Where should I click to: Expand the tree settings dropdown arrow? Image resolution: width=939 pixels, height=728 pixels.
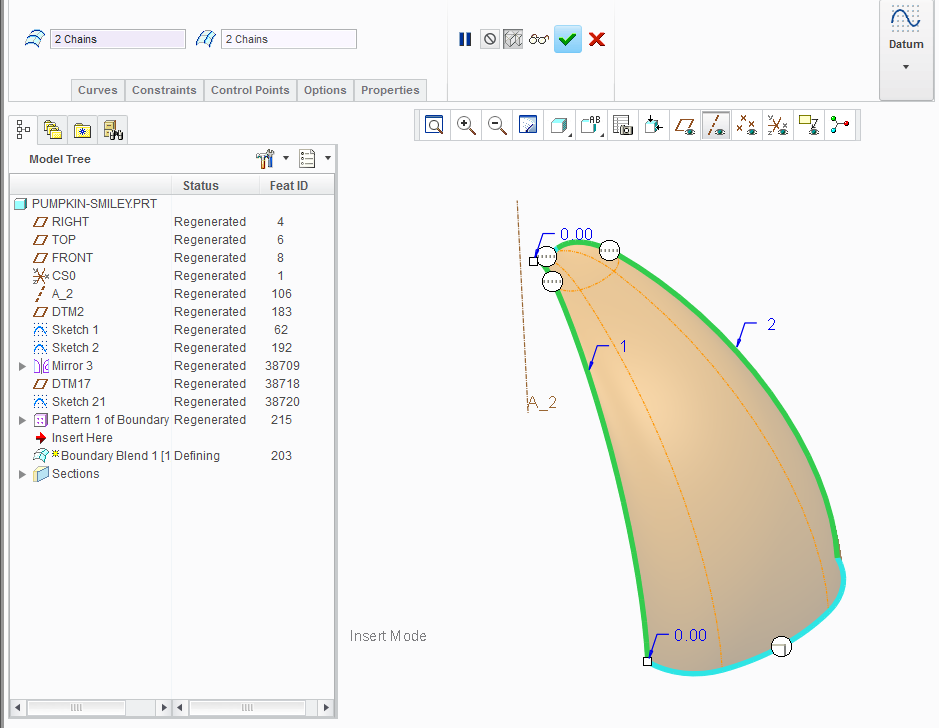286,159
